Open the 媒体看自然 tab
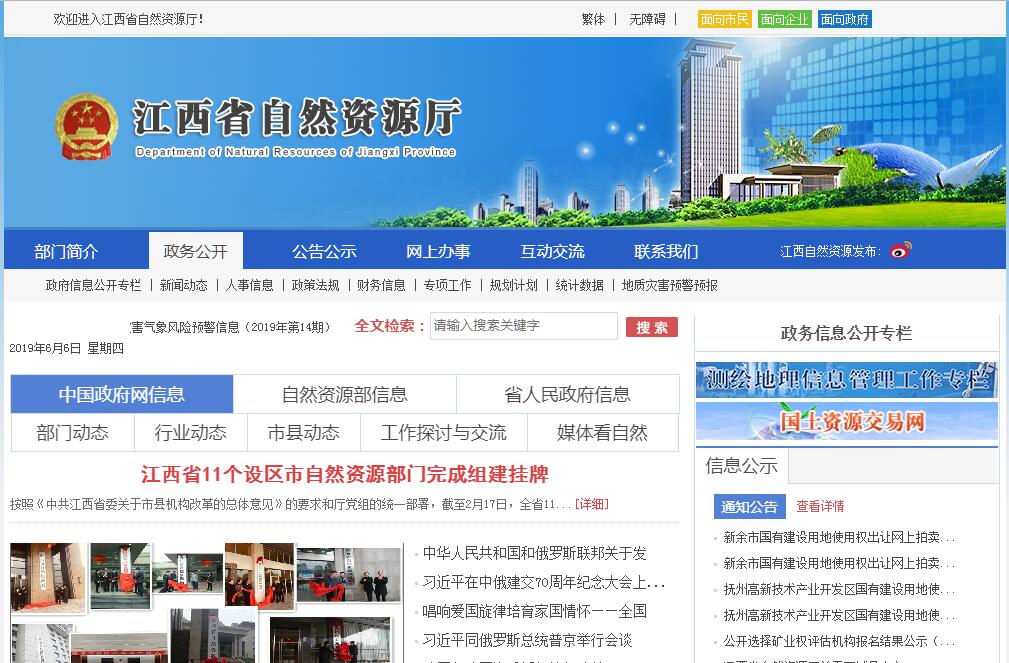Viewport: 1009px width, 663px height. pyautogui.click(x=602, y=433)
